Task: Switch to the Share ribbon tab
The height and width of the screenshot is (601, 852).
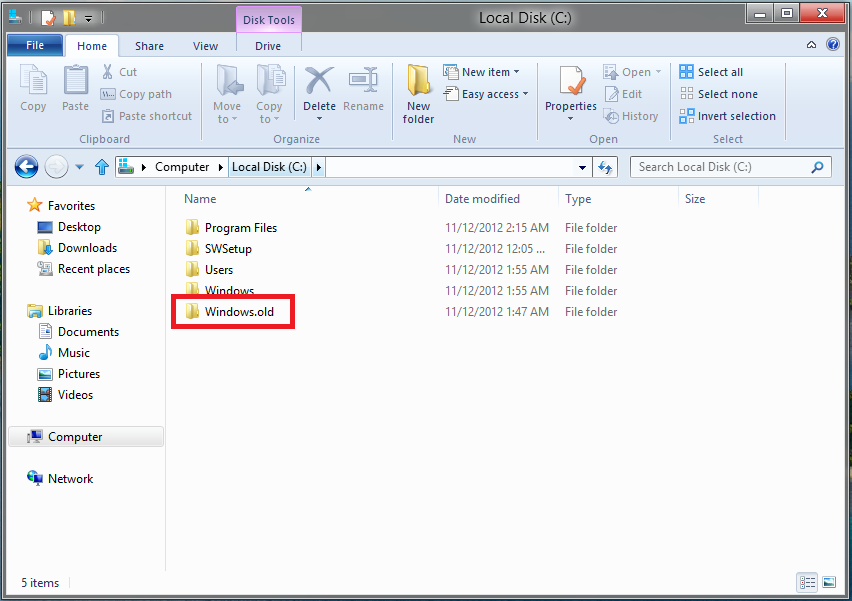Action: pos(149,46)
